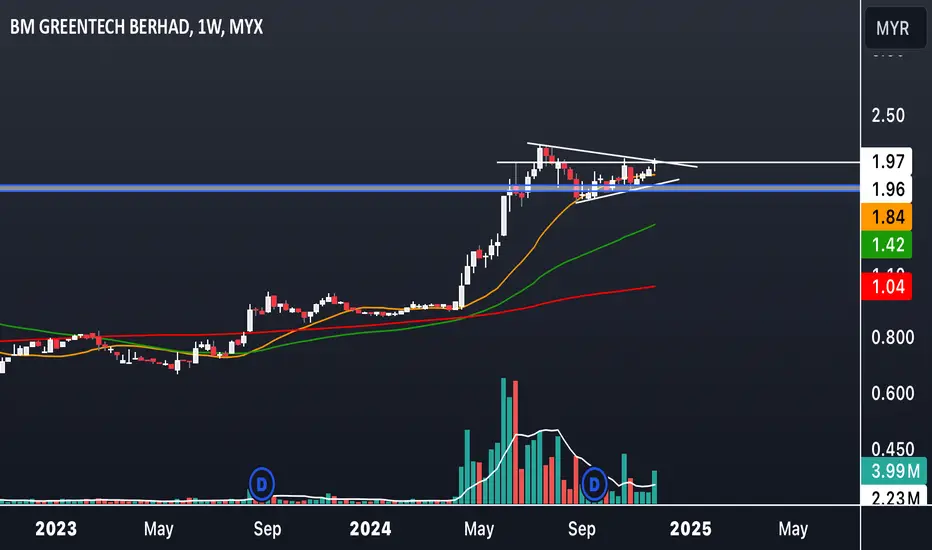
Task: Click the tallest green volume bar
Action: tap(503, 441)
